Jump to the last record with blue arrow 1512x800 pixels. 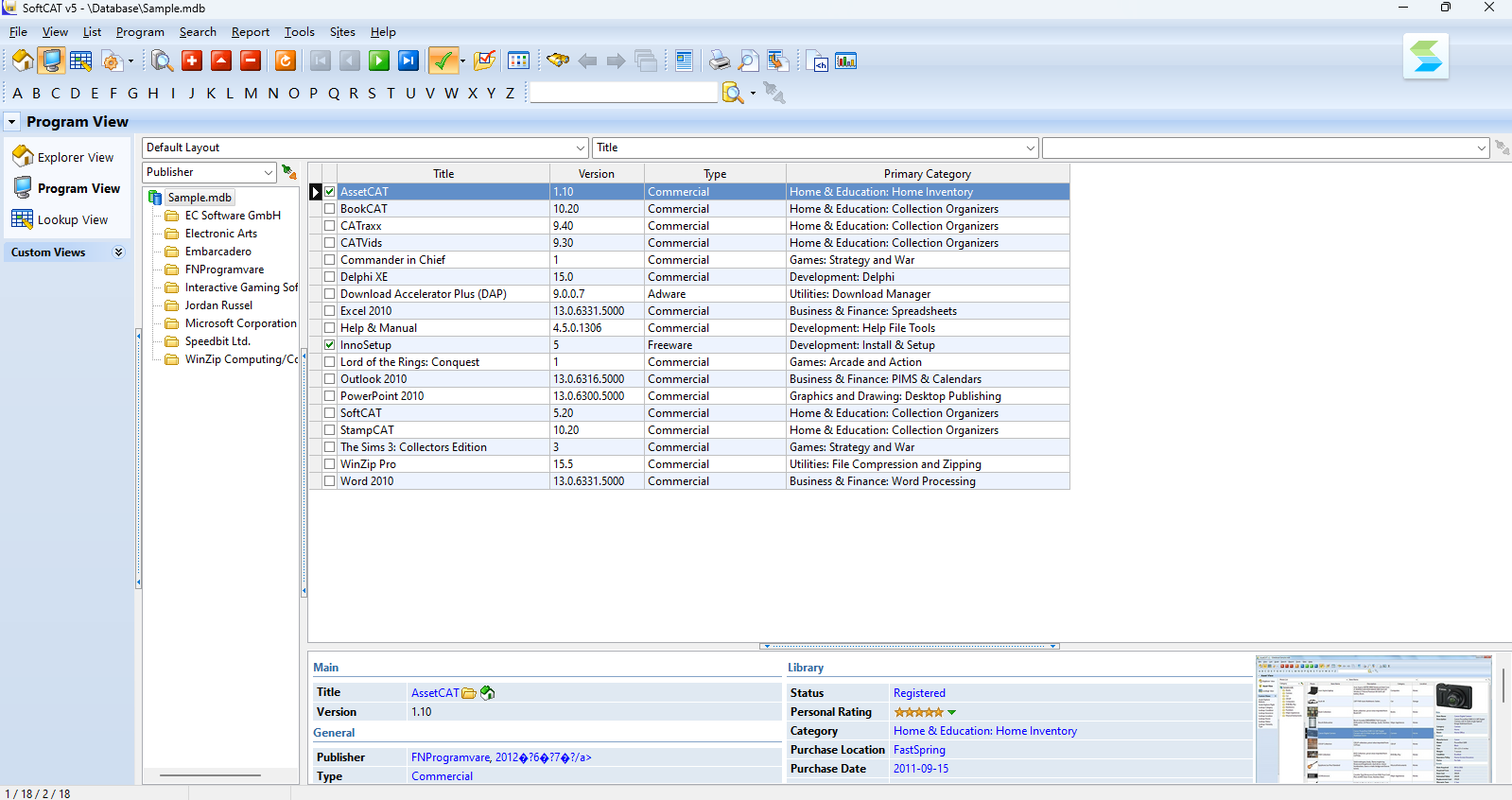[x=408, y=61]
